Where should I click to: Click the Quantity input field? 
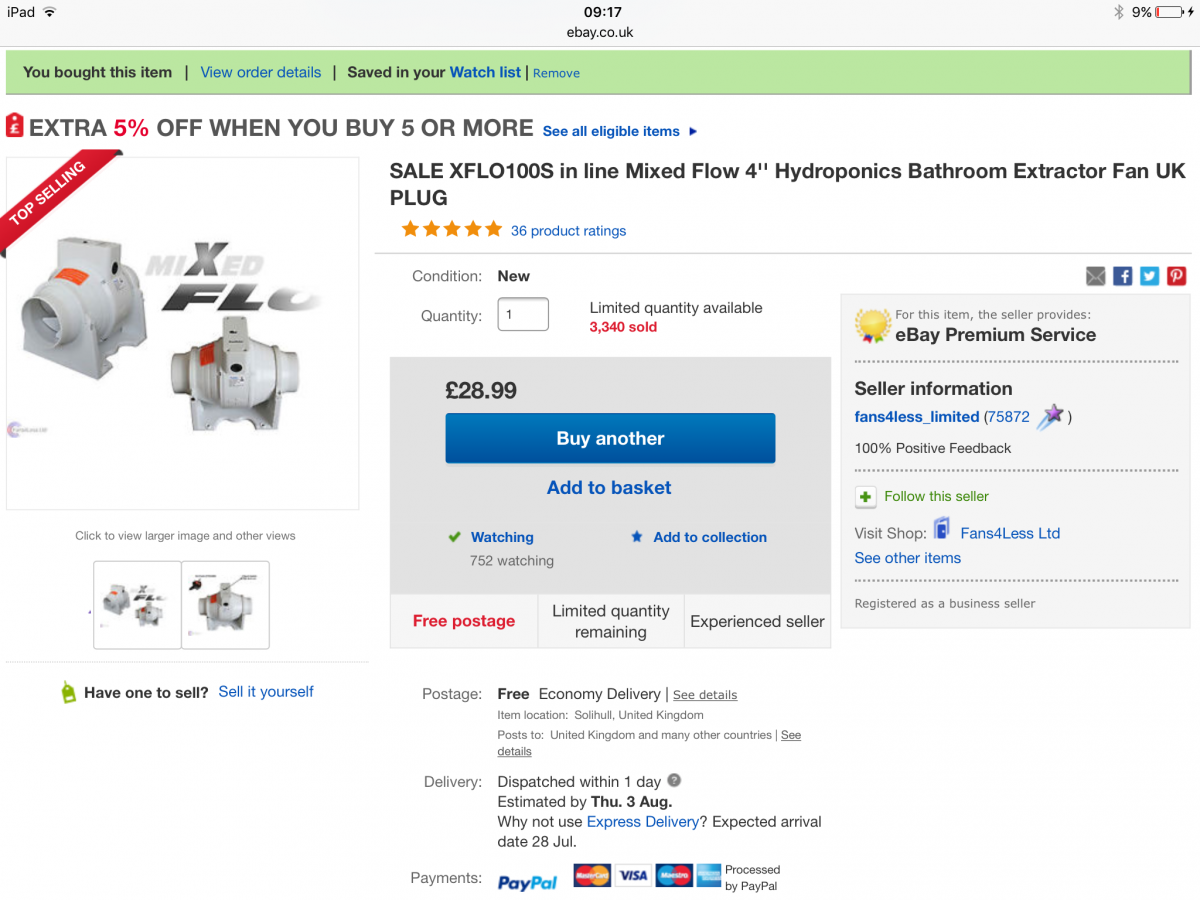(523, 314)
